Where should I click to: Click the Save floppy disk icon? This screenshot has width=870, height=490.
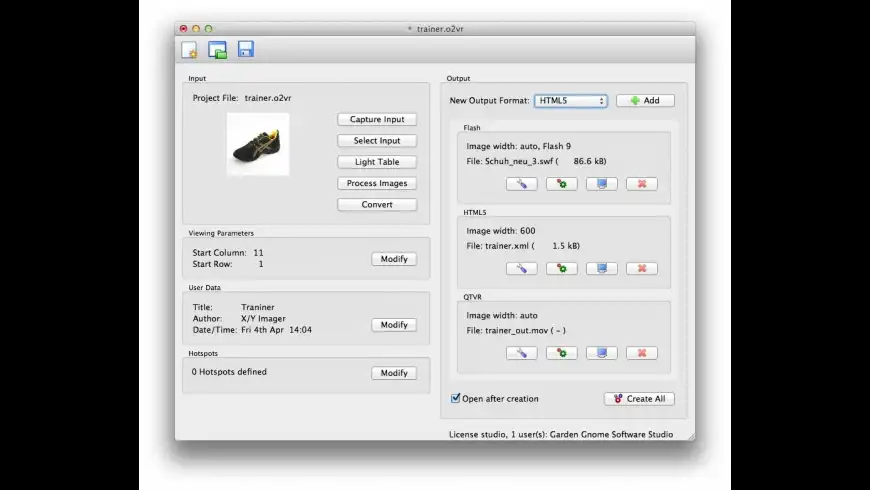[245, 50]
